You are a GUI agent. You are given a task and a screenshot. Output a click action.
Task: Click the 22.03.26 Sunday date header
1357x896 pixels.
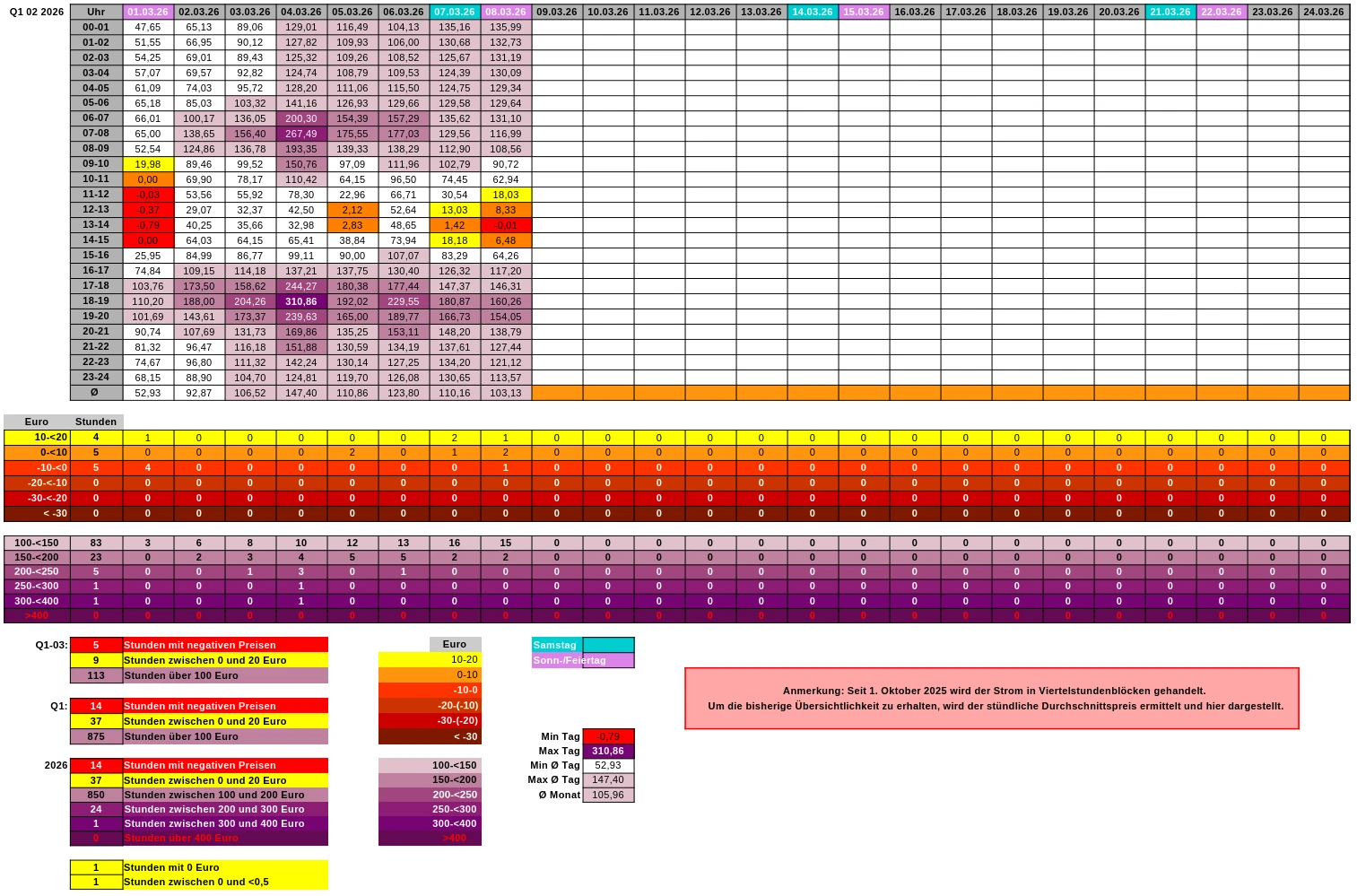pyautogui.click(x=1221, y=12)
